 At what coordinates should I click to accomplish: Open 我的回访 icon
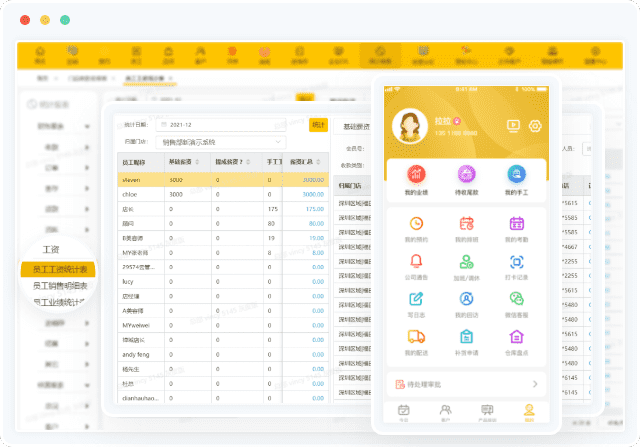[x=466, y=299]
